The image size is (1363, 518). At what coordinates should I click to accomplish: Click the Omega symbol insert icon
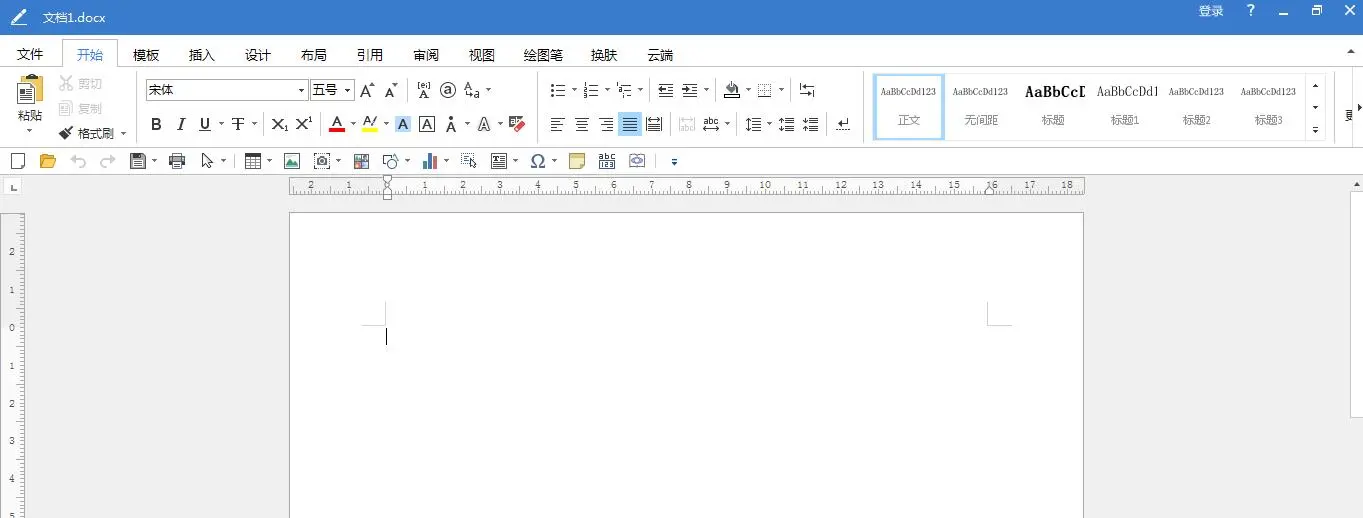pyautogui.click(x=537, y=160)
